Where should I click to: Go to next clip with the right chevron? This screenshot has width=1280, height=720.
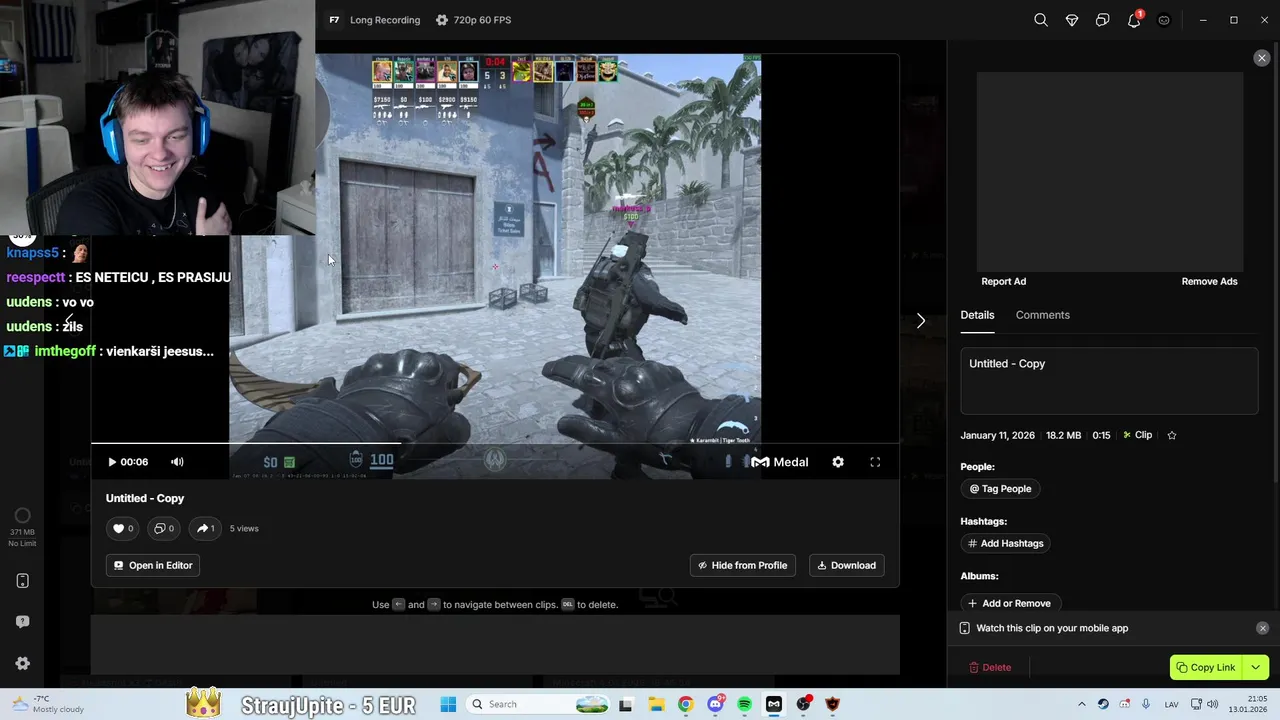coord(921,321)
